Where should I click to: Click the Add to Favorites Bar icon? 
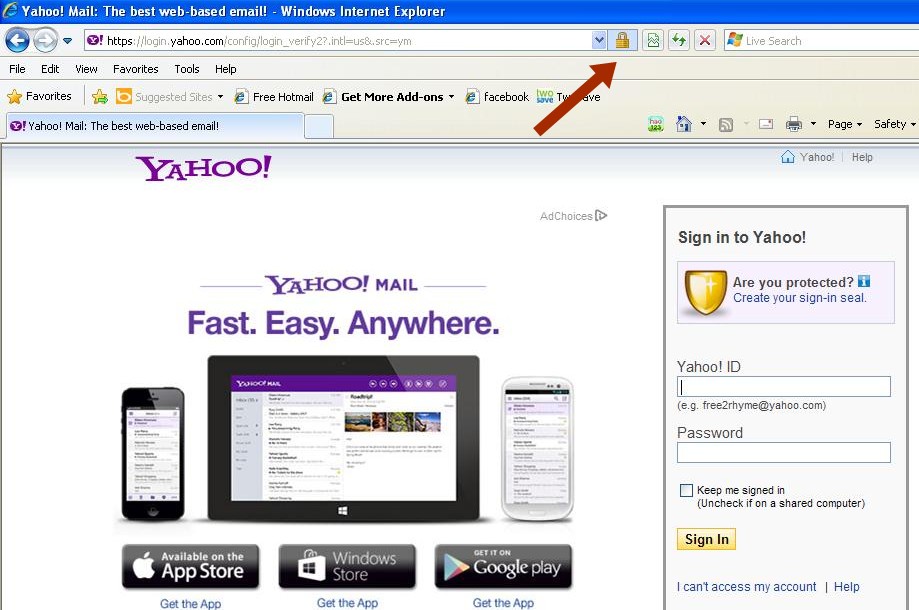click(100, 97)
